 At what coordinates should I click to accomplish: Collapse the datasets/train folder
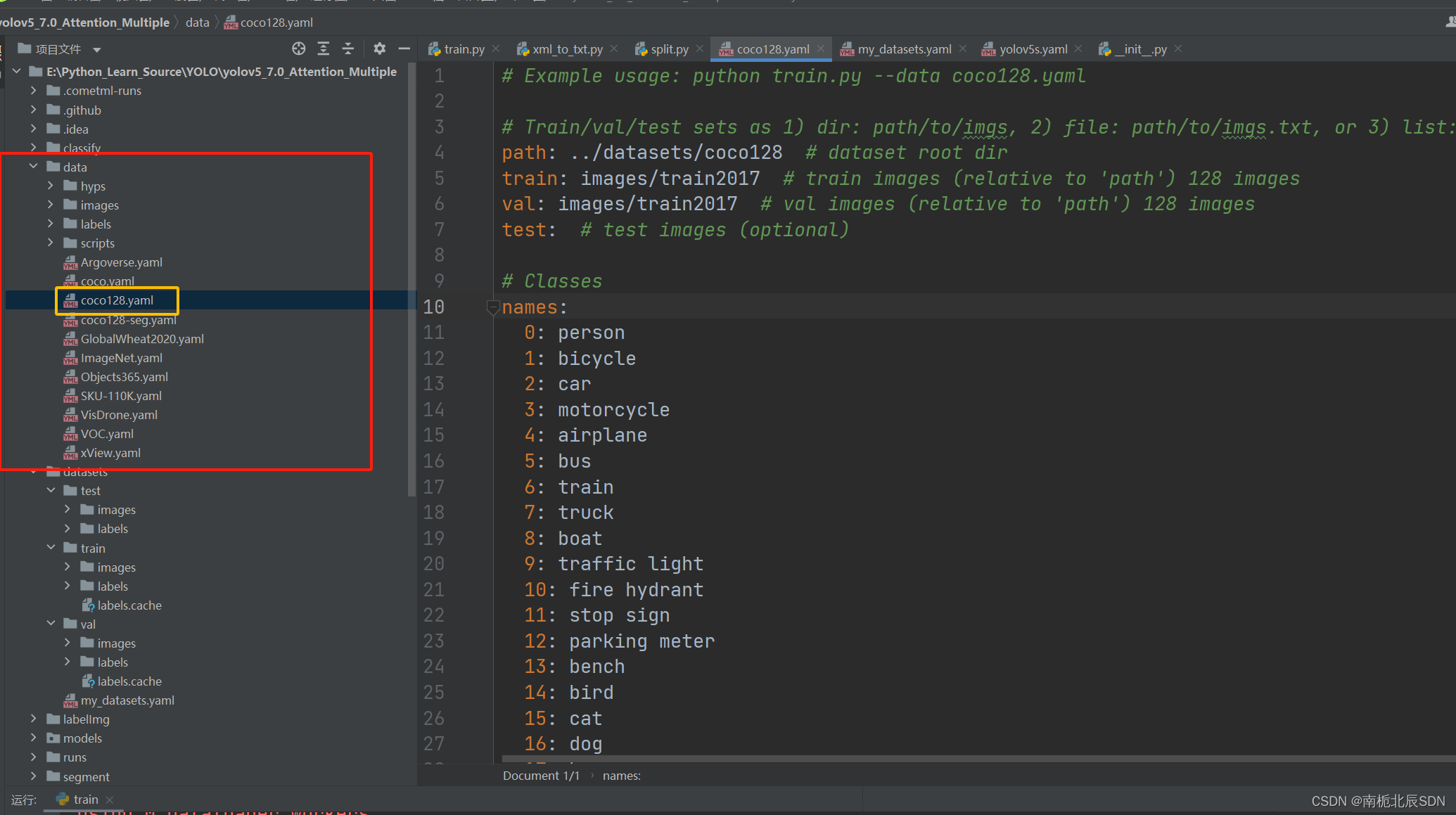click(x=51, y=548)
